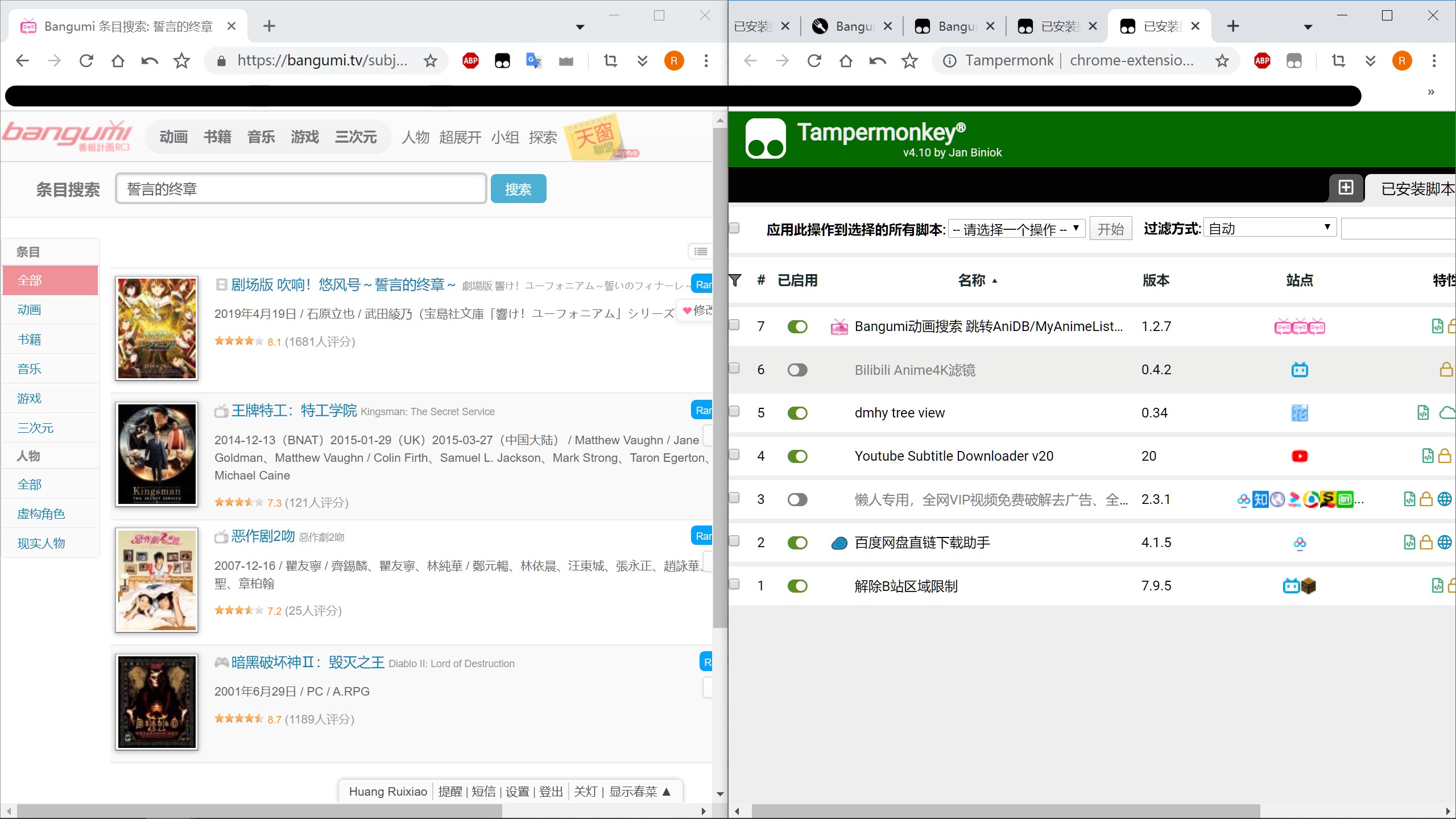Open the tab list dropdown arrow in left browser

pyautogui.click(x=580, y=27)
